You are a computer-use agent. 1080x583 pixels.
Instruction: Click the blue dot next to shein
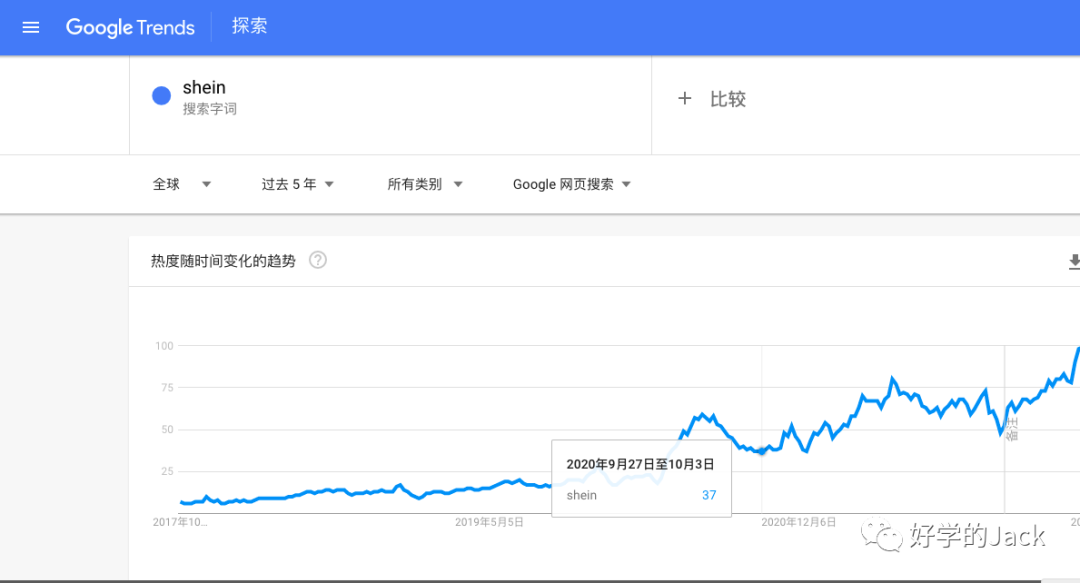160,95
